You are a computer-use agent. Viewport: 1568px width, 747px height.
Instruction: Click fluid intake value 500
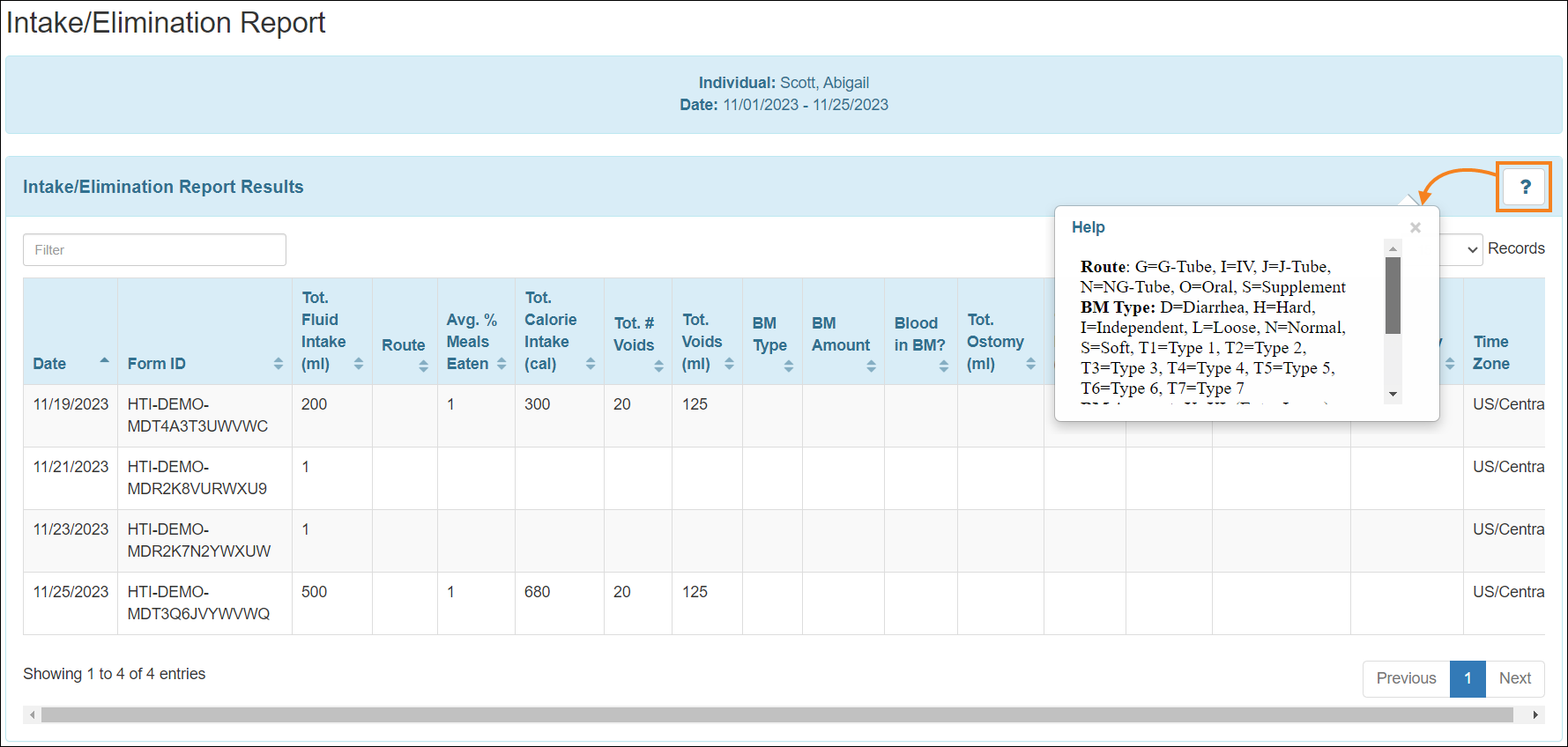click(314, 592)
